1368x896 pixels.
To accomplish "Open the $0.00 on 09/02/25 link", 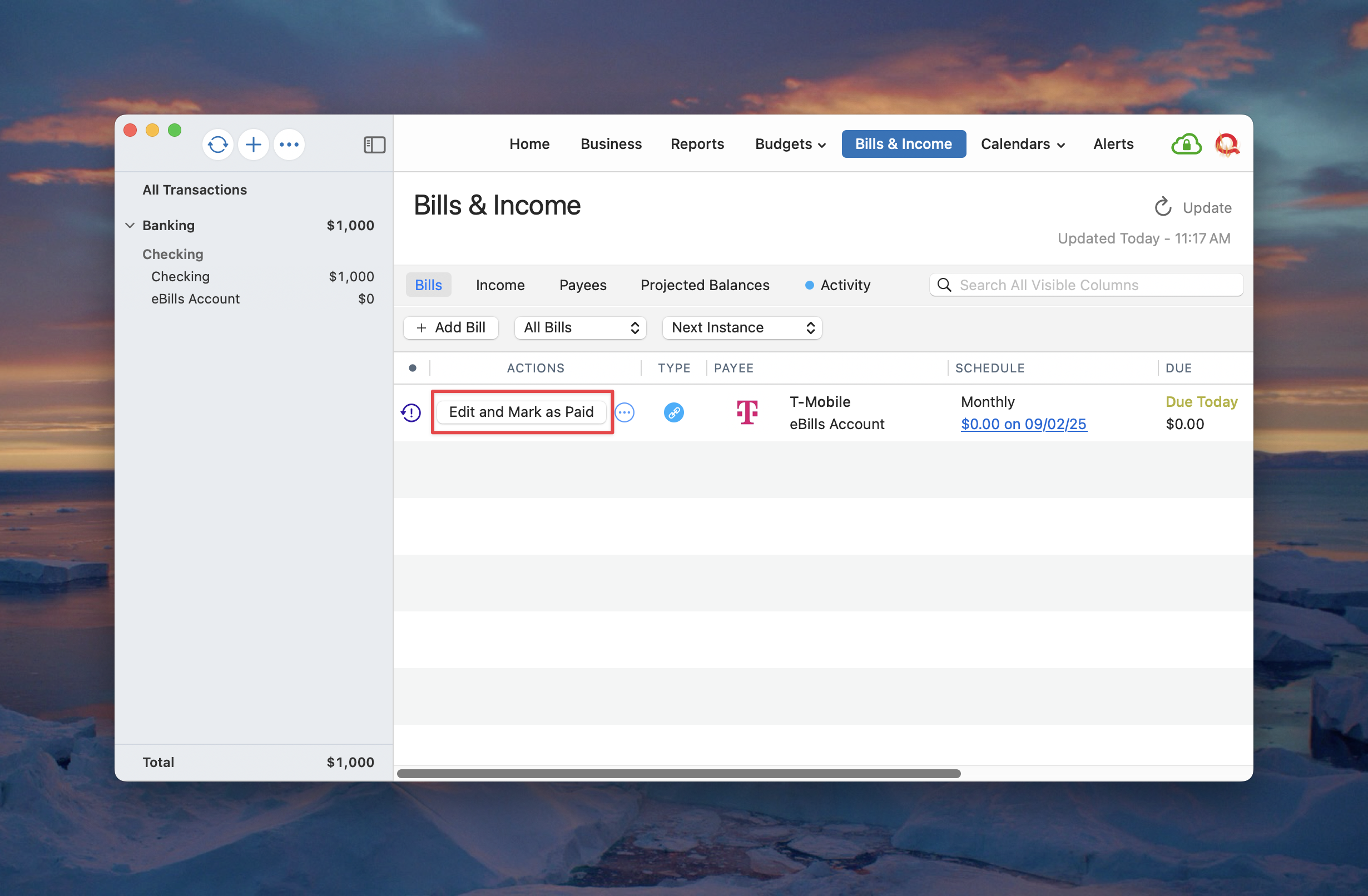I will tap(1023, 425).
